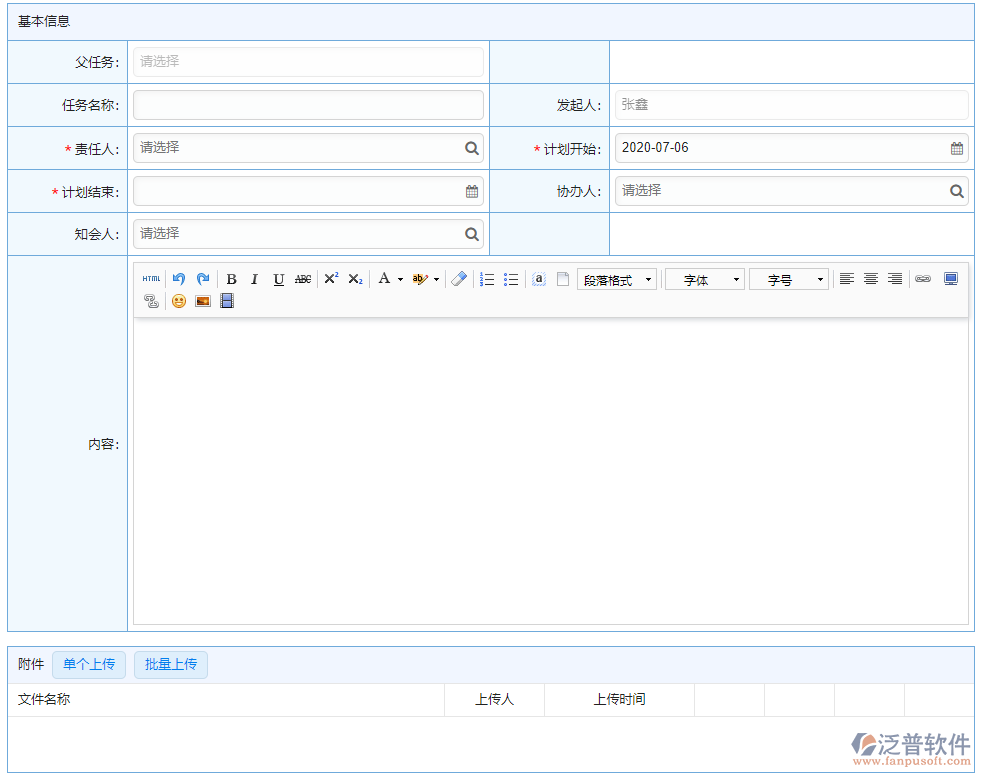Click the 任务名称 task name input field

pyautogui.click(x=308, y=105)
